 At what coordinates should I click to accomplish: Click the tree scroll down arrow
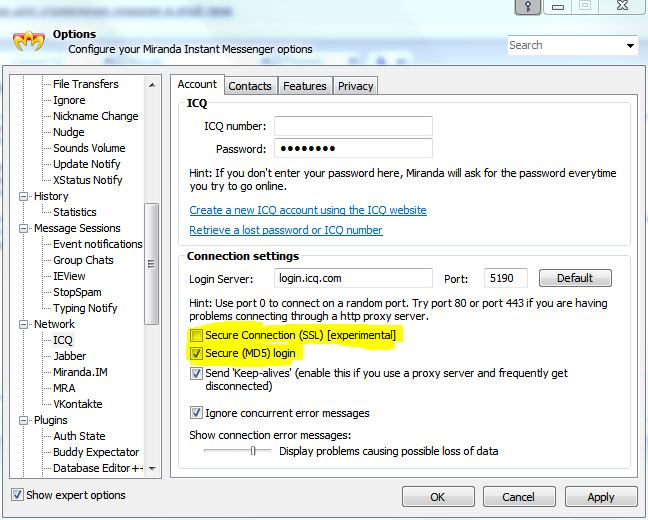[152, 468]
